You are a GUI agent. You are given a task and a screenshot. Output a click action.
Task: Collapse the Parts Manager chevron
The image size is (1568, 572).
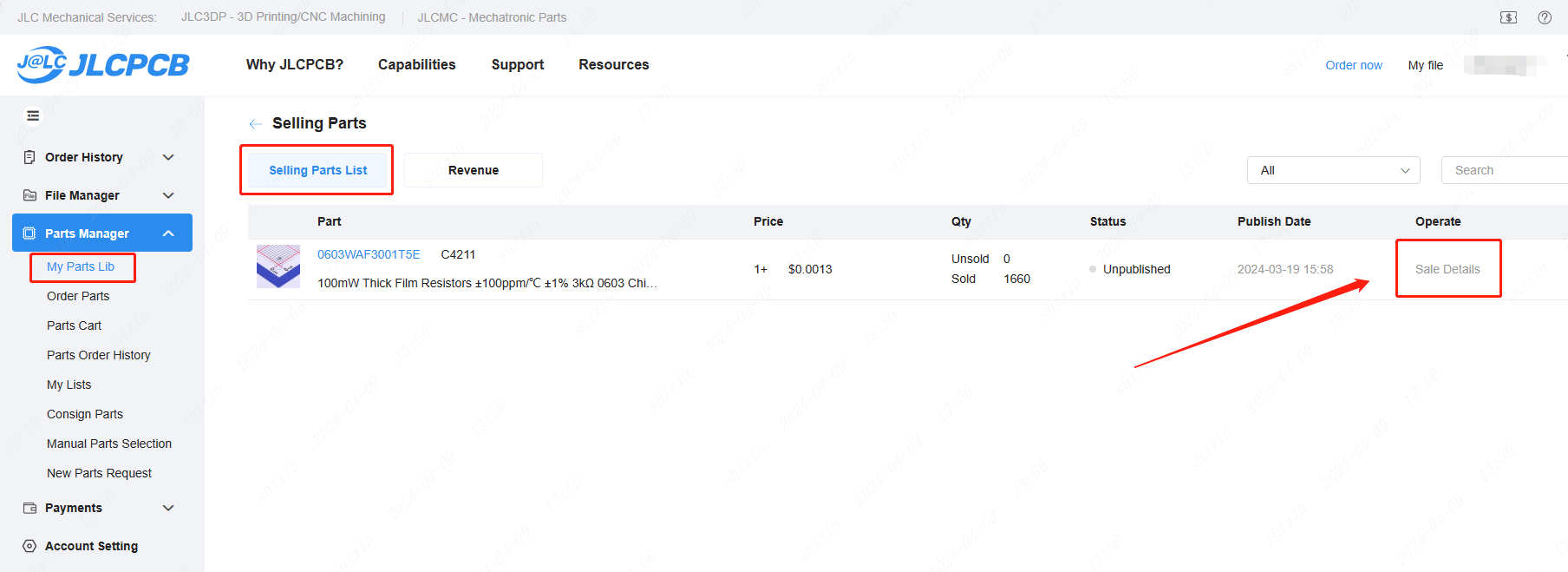[x=168, y=233]
